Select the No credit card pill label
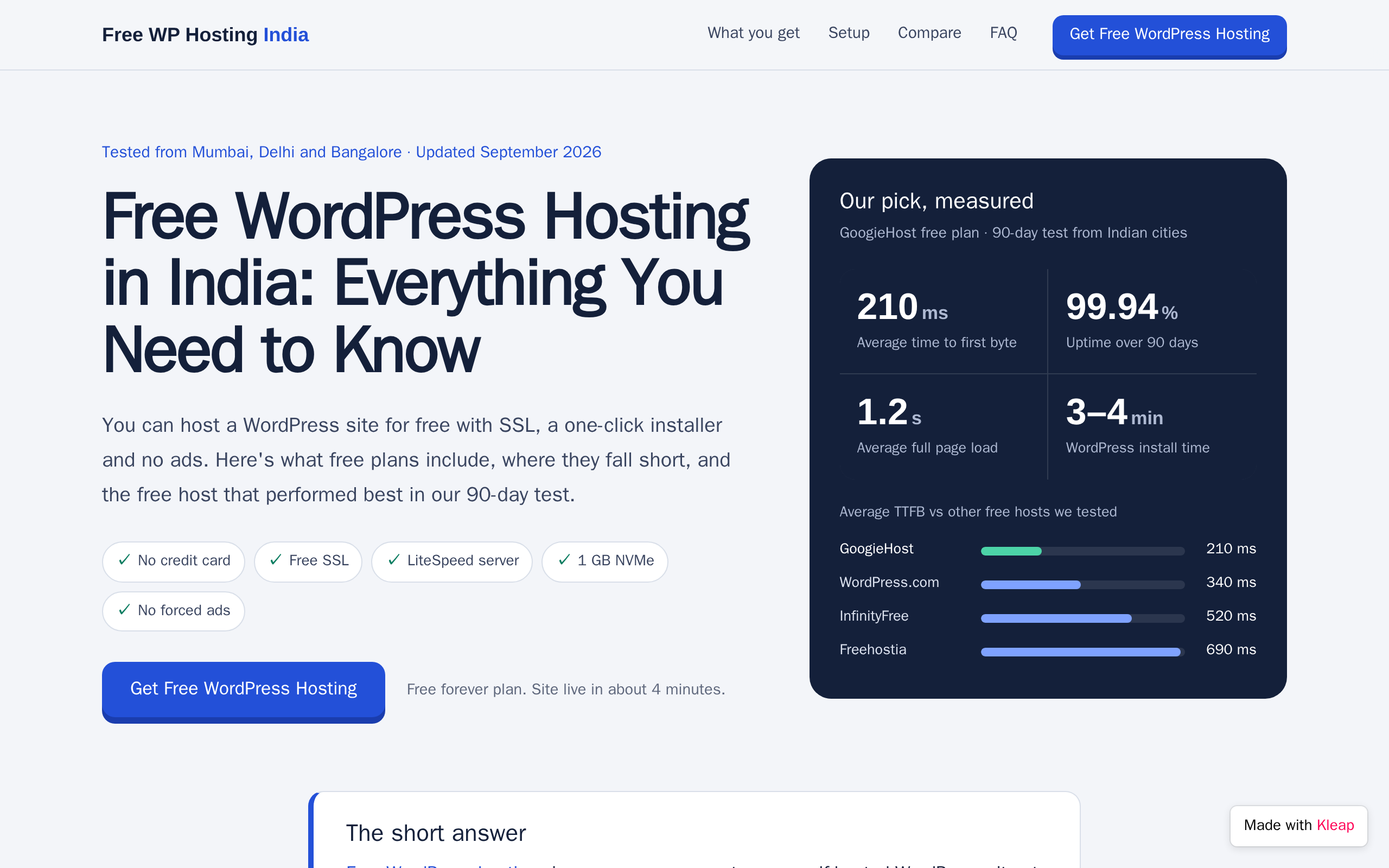Screen dimensions: 1389x868 click(x=184, y=560)
